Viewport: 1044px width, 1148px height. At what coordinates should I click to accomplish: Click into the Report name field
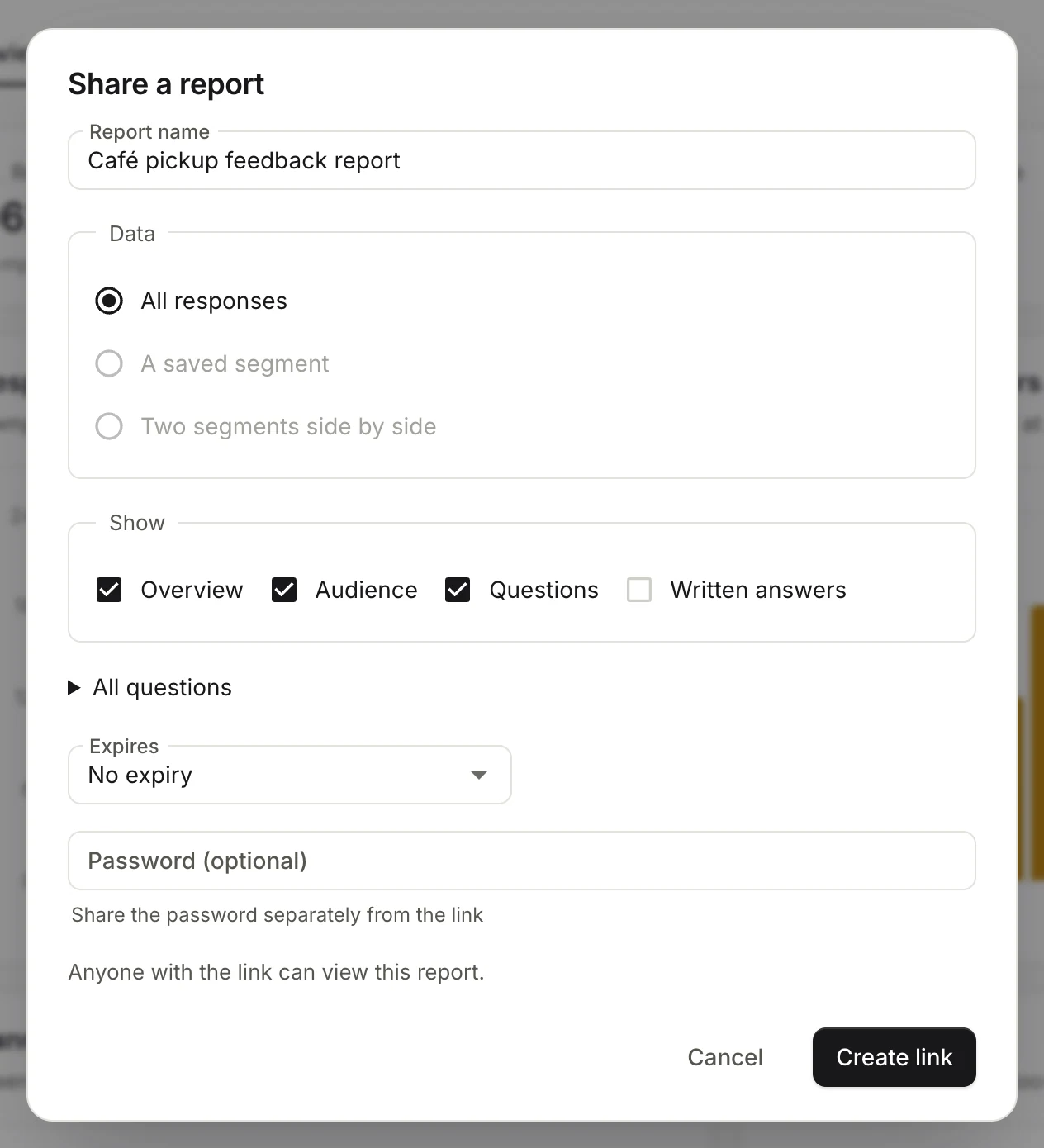[522, 160]
